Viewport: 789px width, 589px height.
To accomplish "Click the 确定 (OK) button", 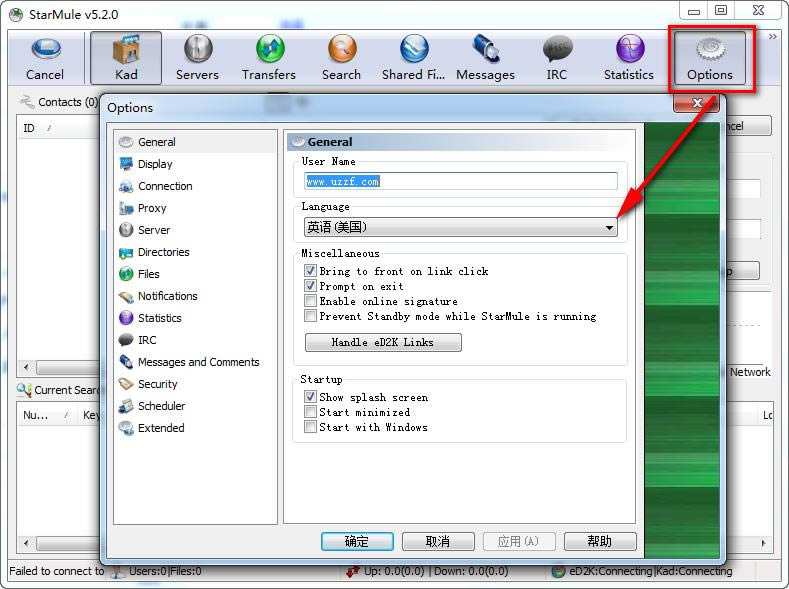I will click(x=357, y=541).
